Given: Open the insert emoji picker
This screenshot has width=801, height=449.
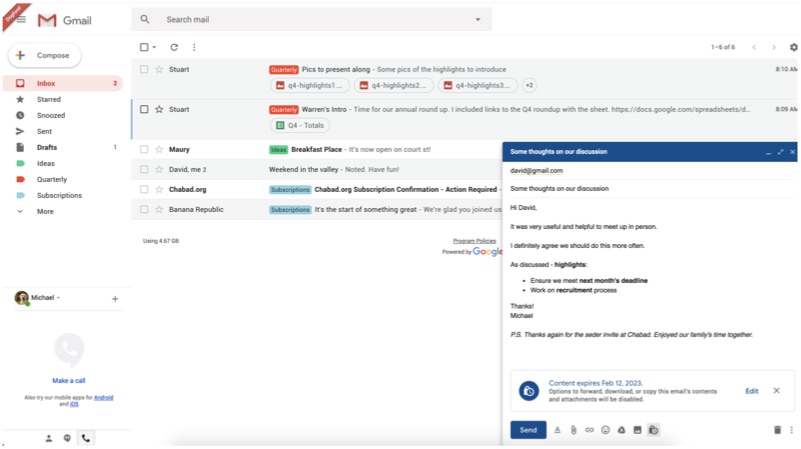Looking at the screenshot, I should (605, 430).
